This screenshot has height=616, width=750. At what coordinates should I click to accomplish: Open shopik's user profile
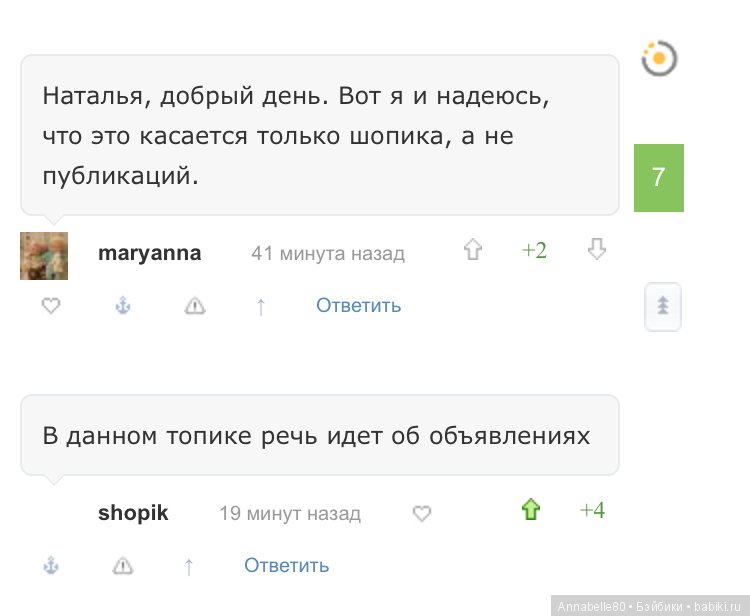[133, 513]
